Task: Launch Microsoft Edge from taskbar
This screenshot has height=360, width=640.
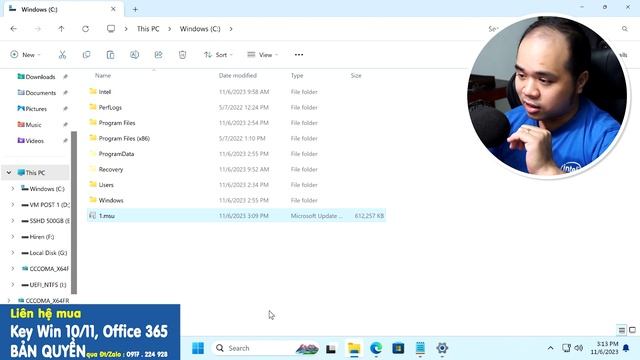Action: (x=376, y=348)
